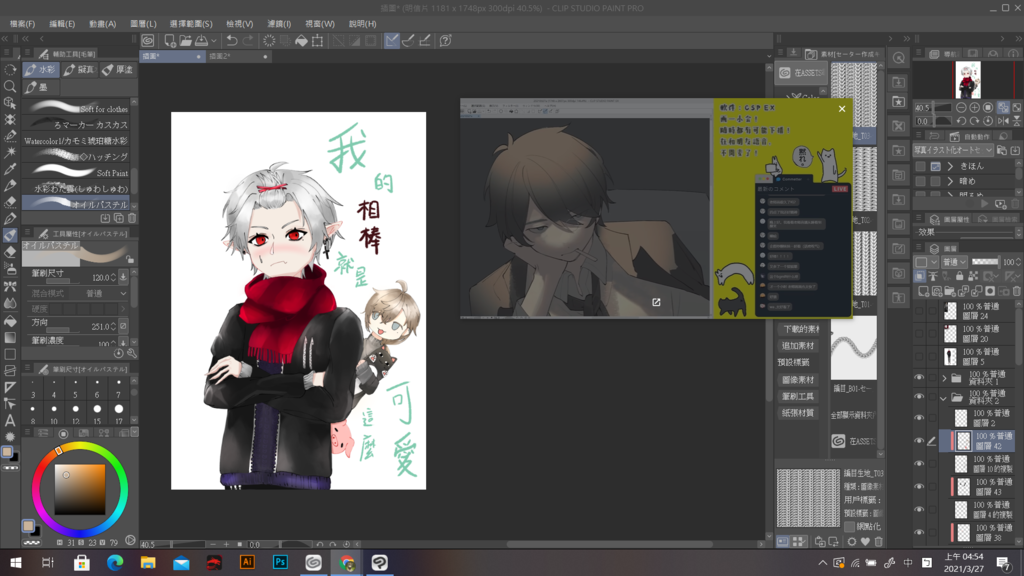This screenshot has height=576, width=1024.
Task: Click the Fill bucket icon in toolbar
Action: (301, 40)
